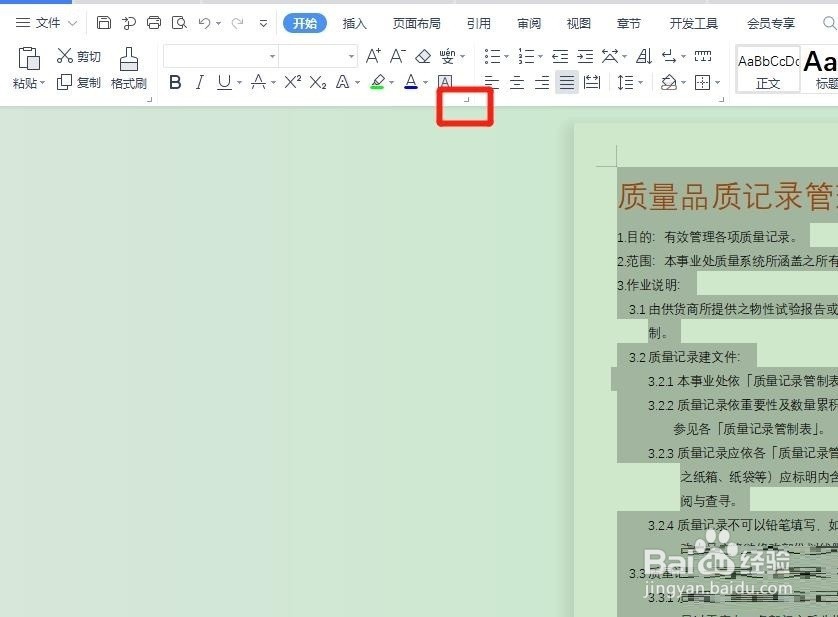Click the Copy (复制) icon
838x617 pixels.
coord(64,82)
